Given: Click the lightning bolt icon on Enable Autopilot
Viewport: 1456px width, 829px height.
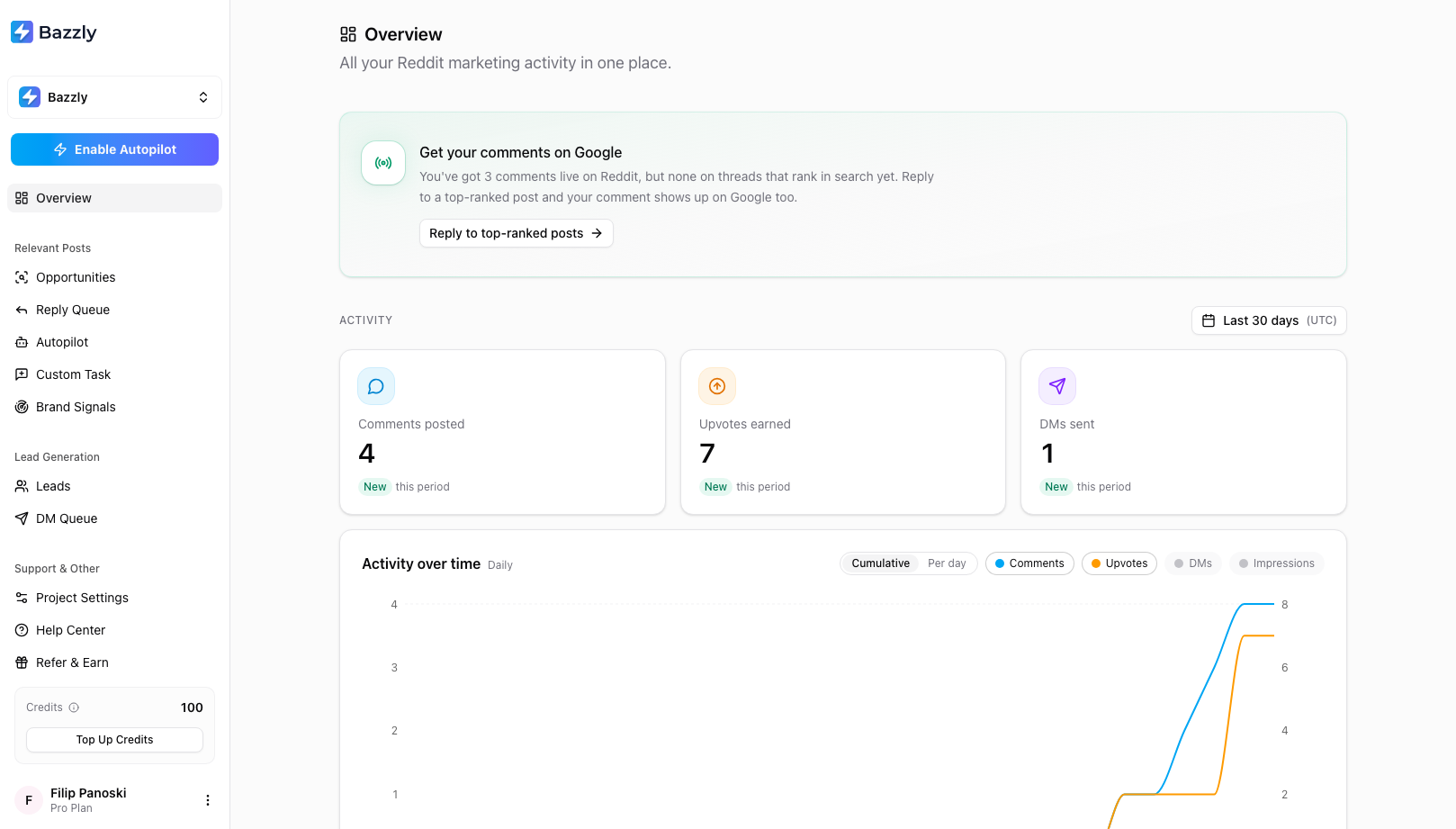Looking at the screenshot, I should coord(60,149).
